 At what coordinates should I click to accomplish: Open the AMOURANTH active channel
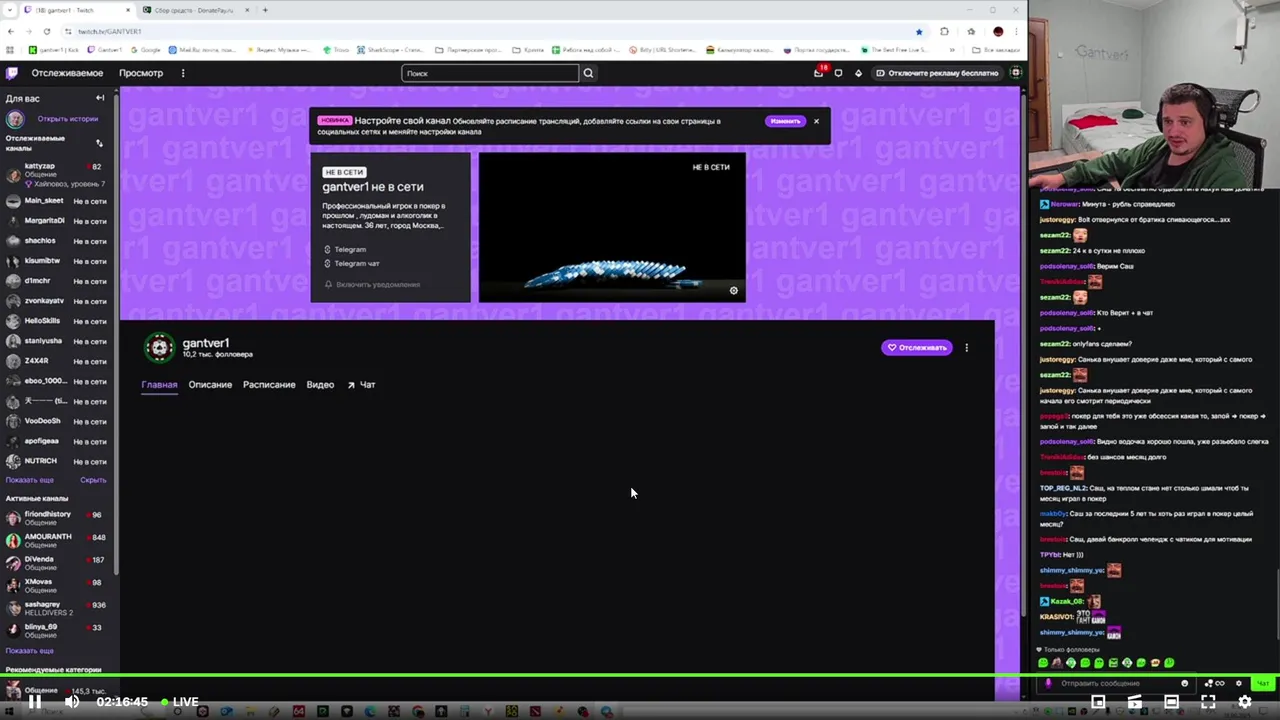pyautogui.click(x=58, y=541)
